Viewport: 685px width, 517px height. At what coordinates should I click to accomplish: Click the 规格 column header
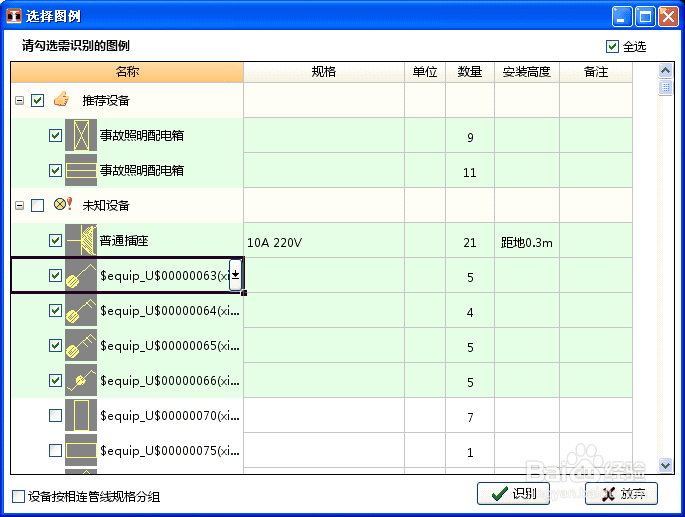(x=324, y=72)
